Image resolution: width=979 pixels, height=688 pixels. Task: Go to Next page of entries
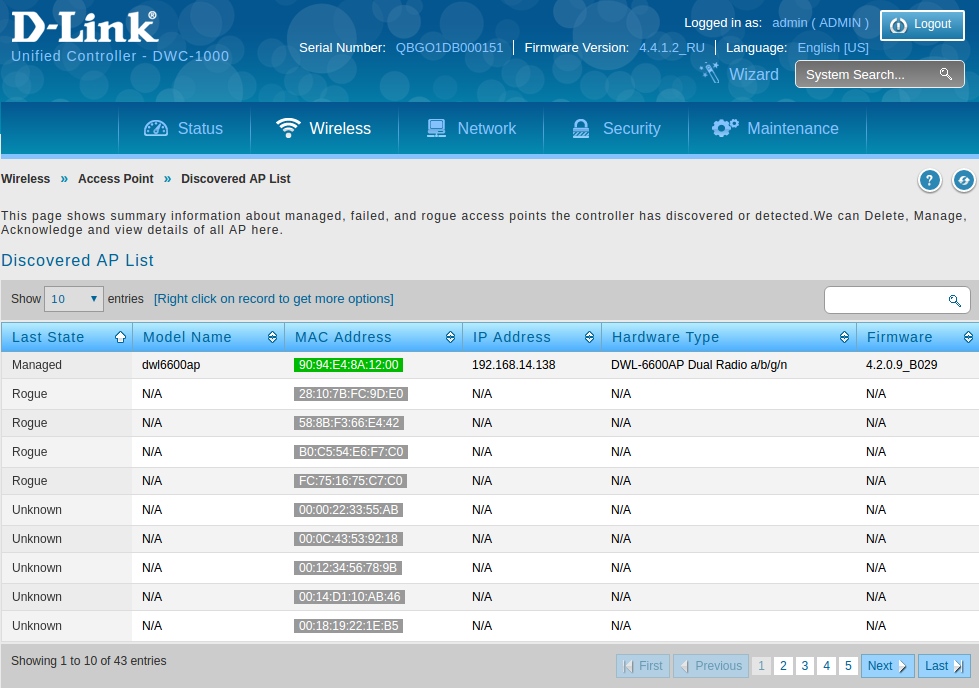[x=887, y=666]
